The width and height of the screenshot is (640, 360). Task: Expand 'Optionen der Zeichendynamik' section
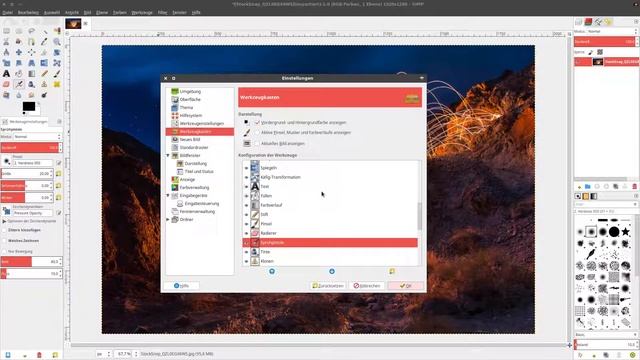click(4, 221)
